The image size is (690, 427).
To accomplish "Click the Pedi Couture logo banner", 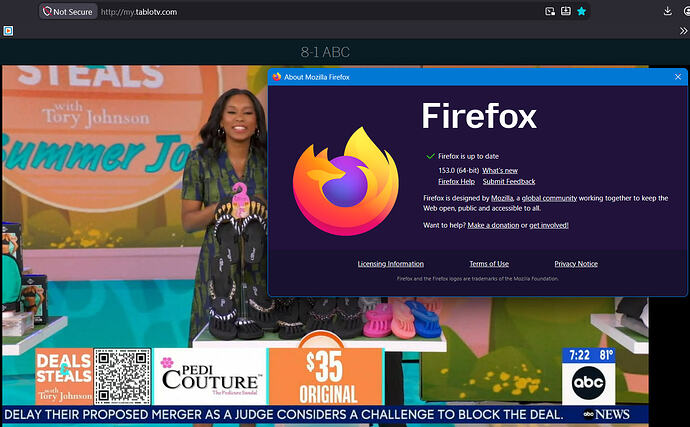I will pyautogui.click(x=210, y=376).
